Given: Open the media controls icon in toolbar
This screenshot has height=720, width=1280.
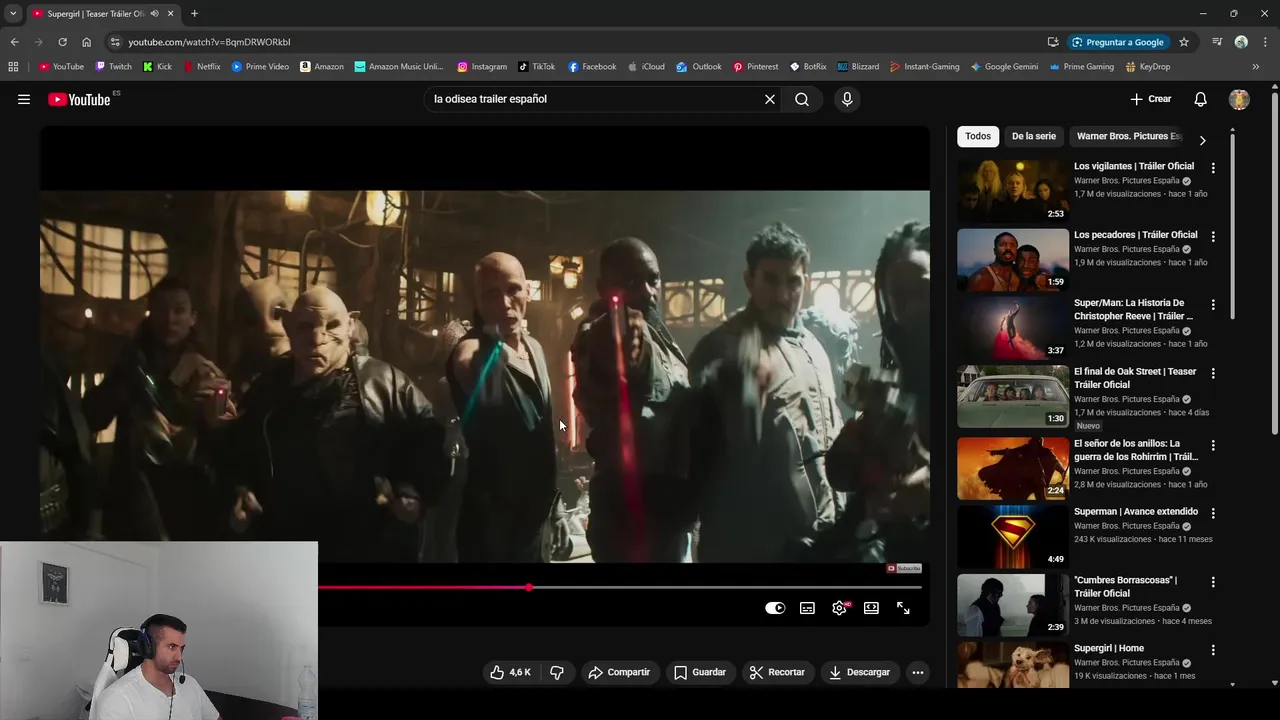Looking at the screenshot, I should coord(1217,42).
